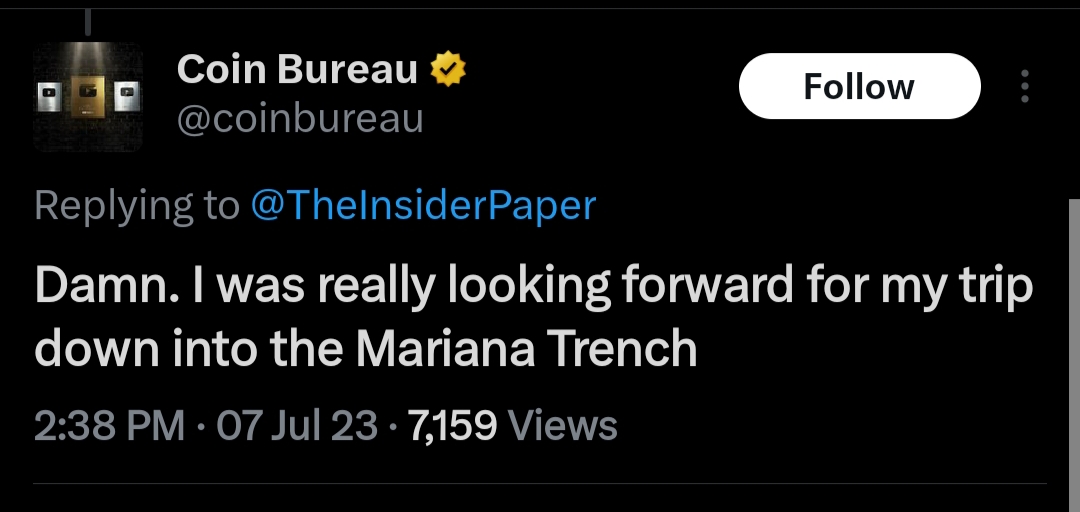
Task: Click the gold play button plaque in avatar
Action: (x=87, y=95)
